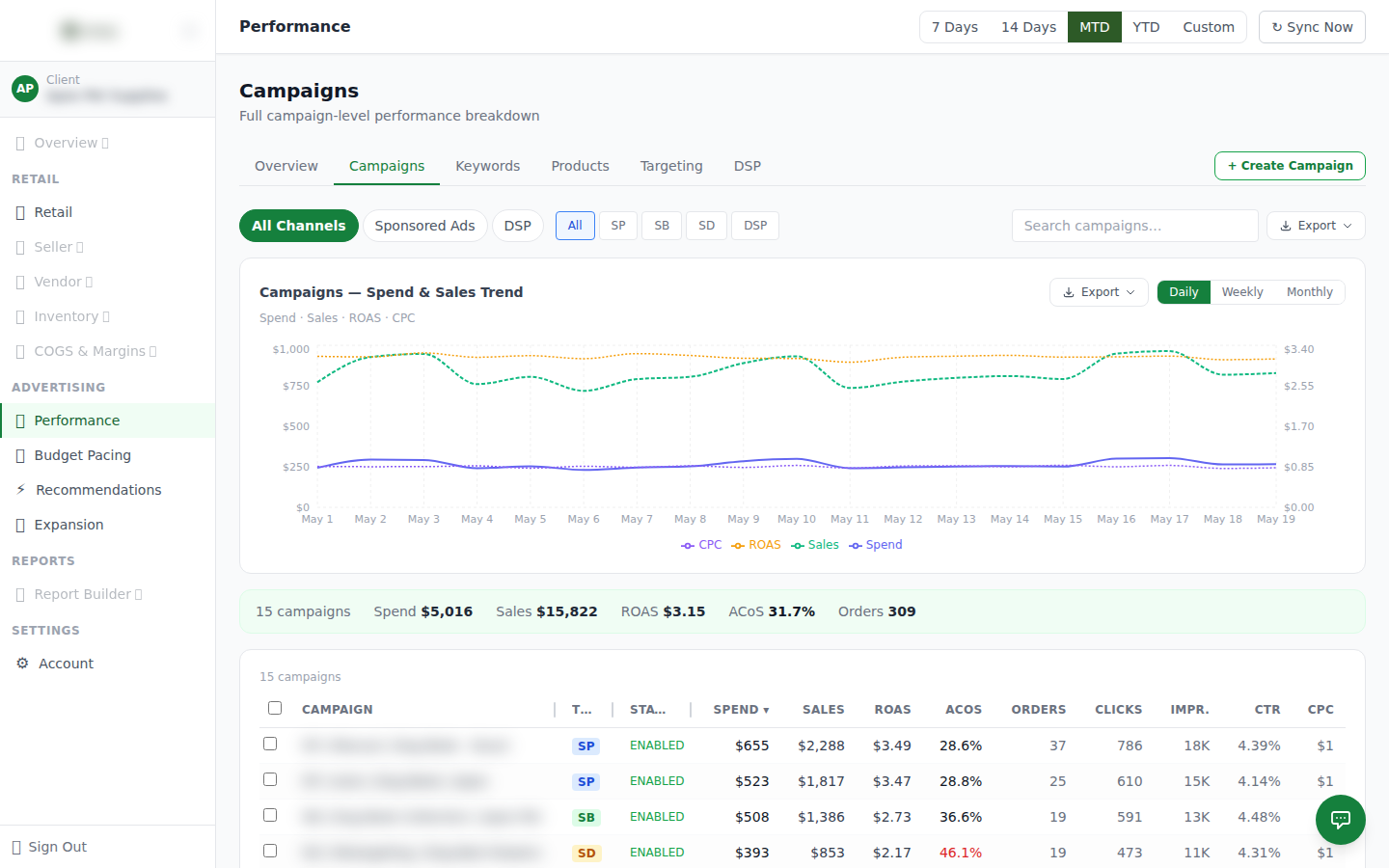The width and height of the screenshot is (1389, 868).
Task: Click the Search campaigns input field
Action: pos(1135,226)
